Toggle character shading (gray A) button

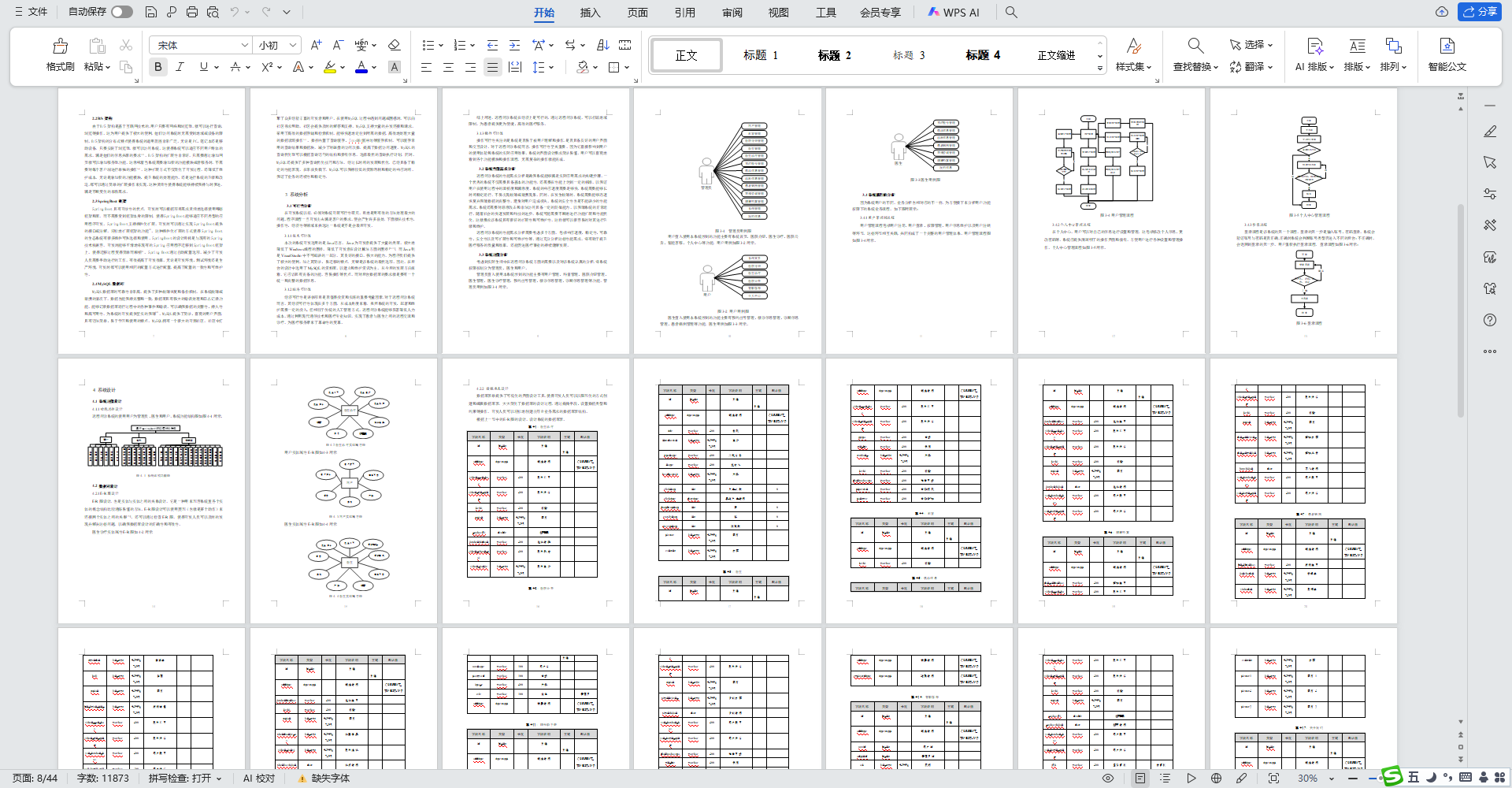tap(395, 67)
